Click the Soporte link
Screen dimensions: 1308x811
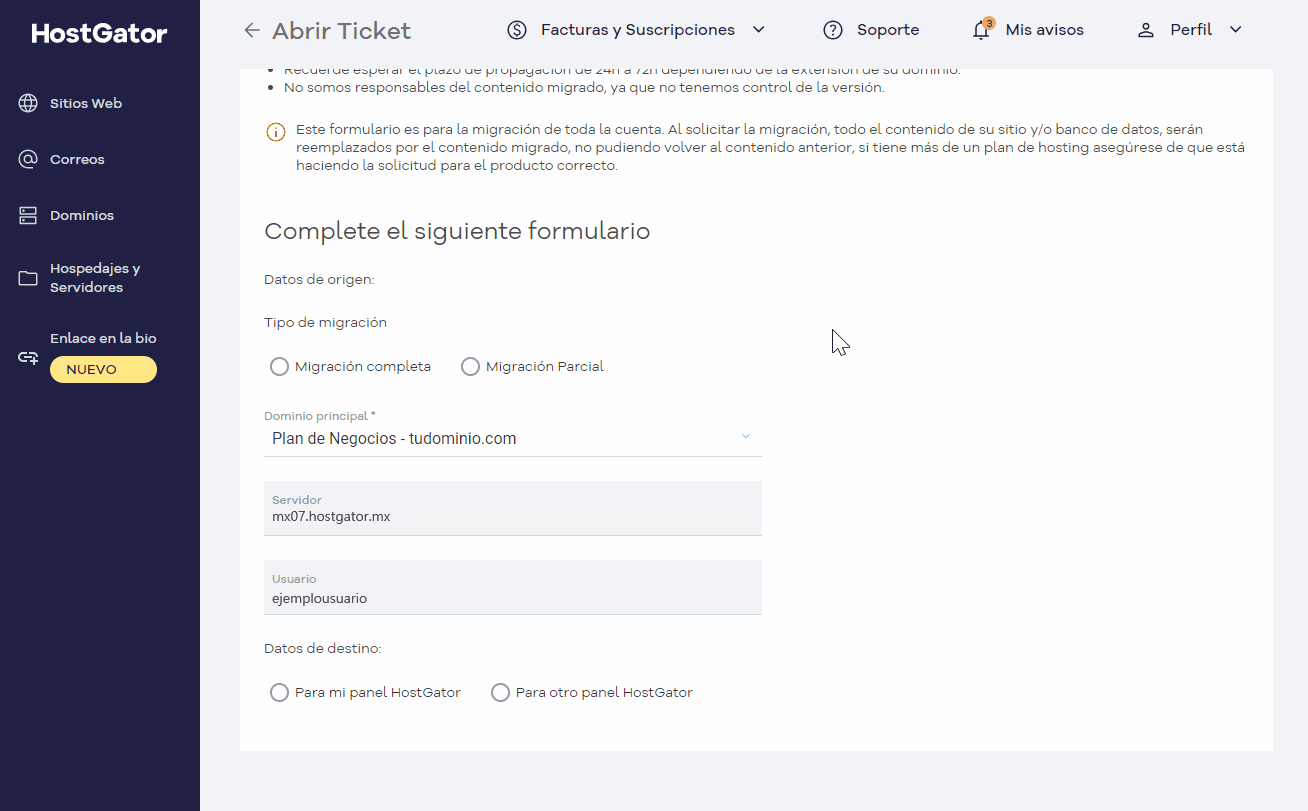[x=888, y=30]
